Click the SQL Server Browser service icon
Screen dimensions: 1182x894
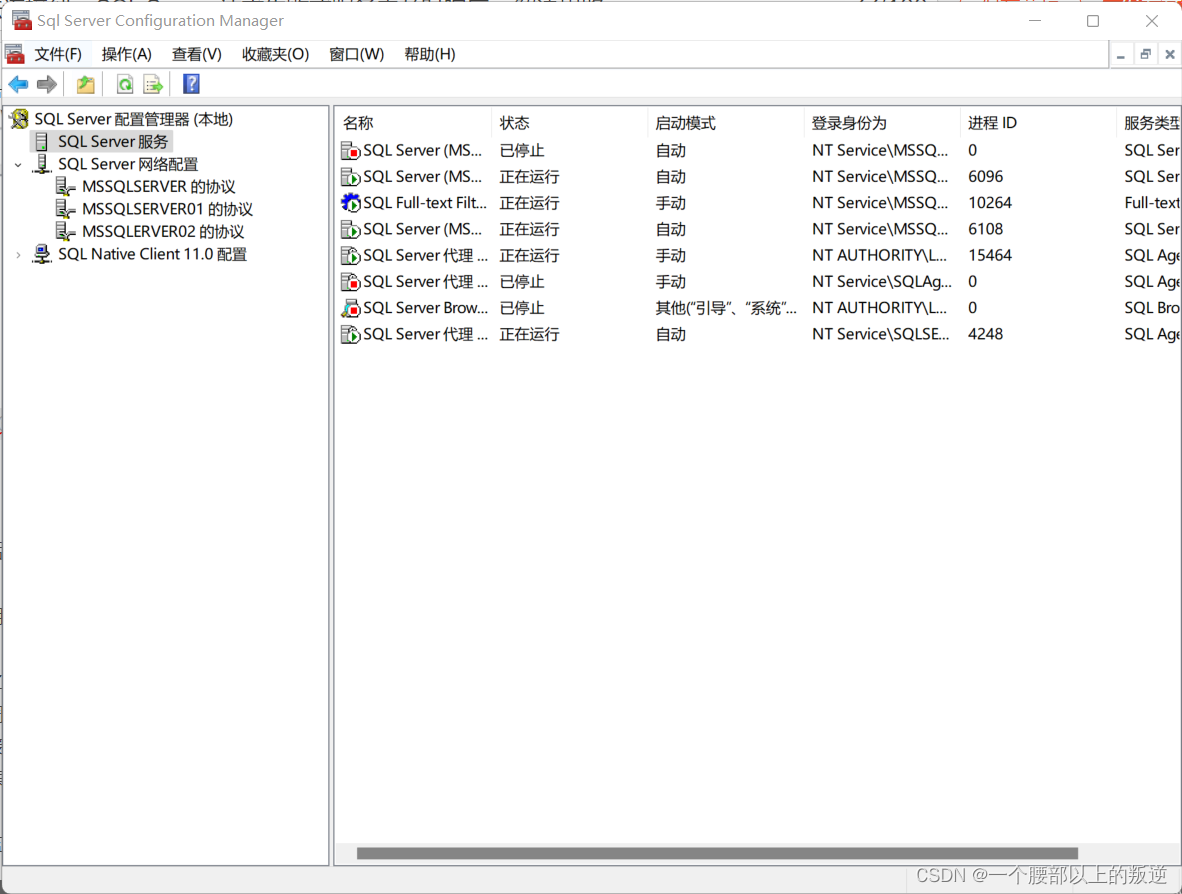[x=350, y=308]
